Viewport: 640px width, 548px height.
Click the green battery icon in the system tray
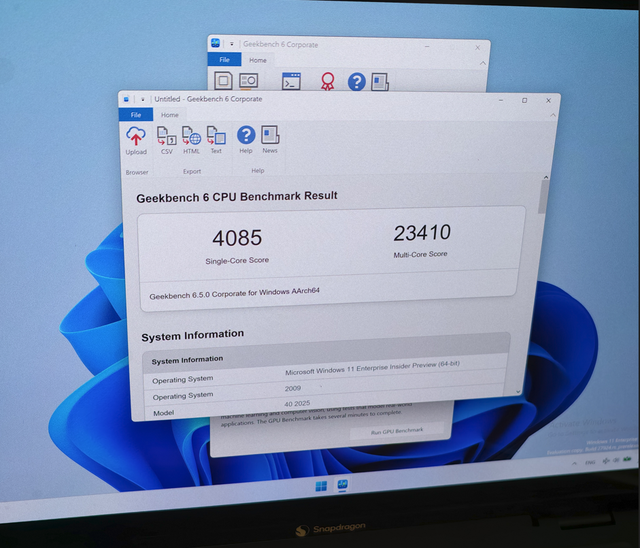point(627,459)
